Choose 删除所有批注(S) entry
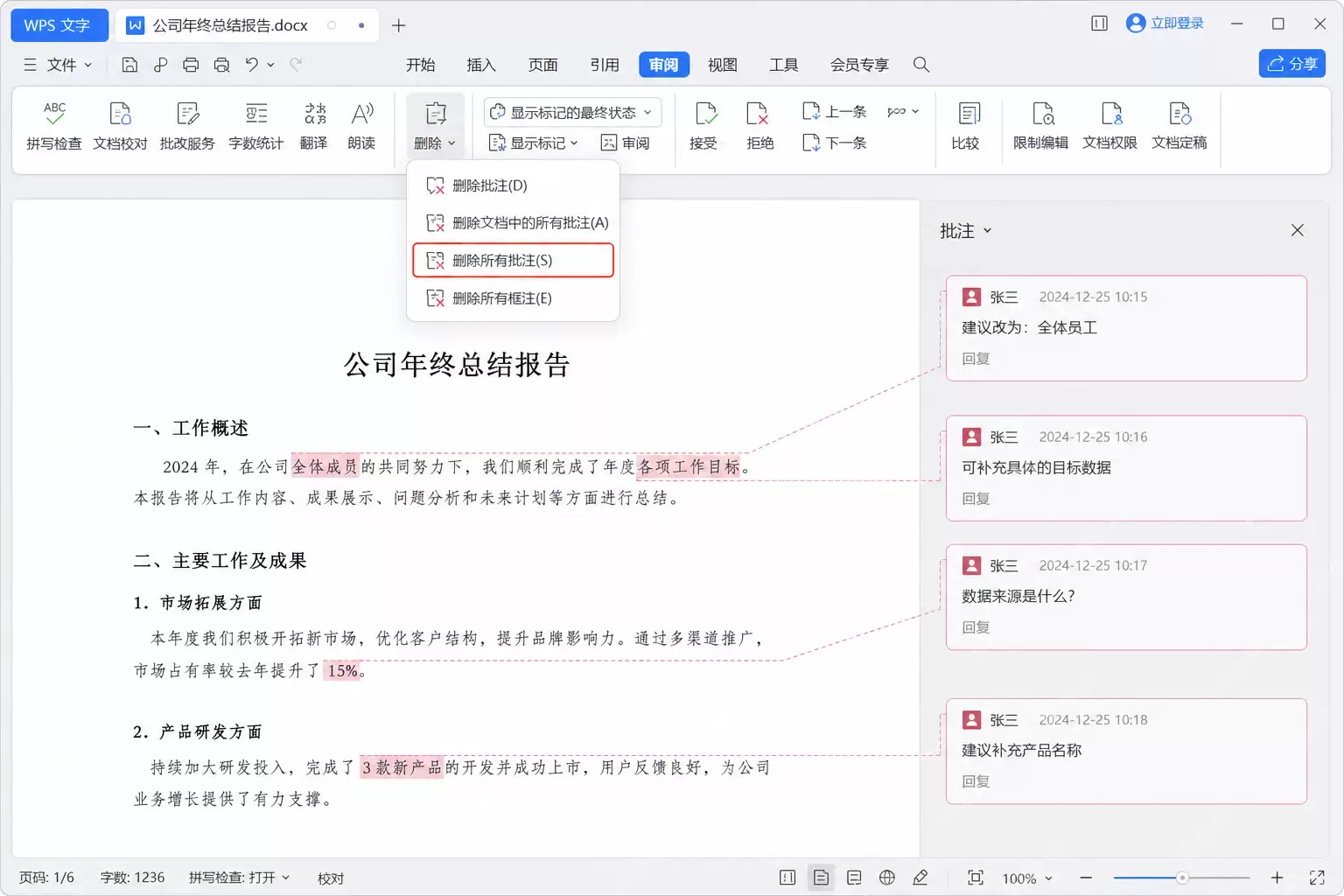This screenshot has width=1344, height=896. coord(513,261)
